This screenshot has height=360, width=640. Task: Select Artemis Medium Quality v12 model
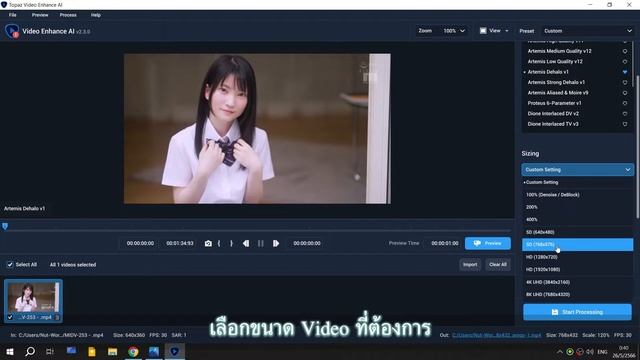(559, 51)
